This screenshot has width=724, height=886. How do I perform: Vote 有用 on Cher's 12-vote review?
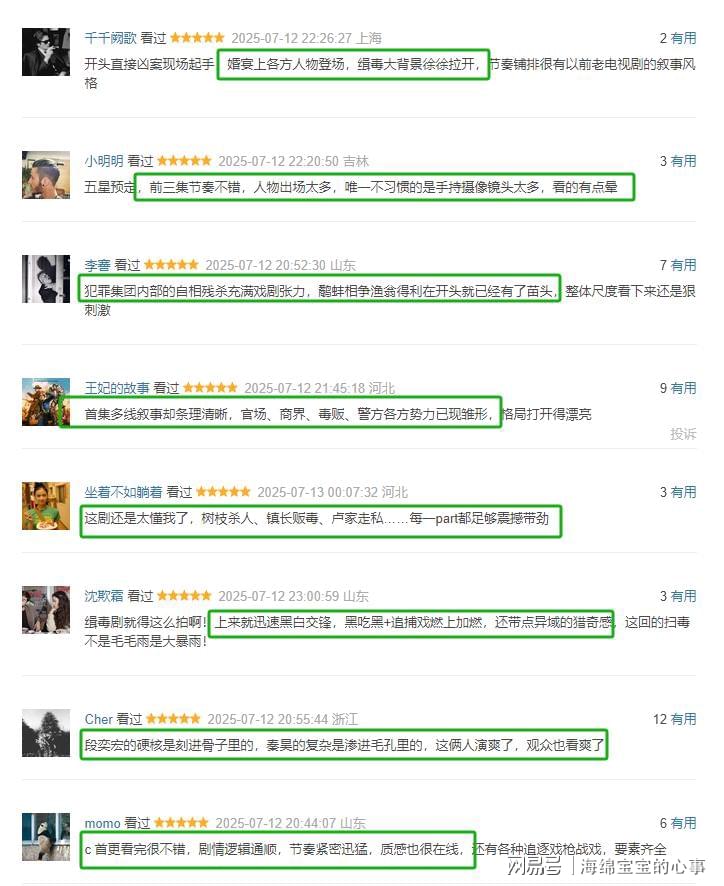tap(683, 719)
